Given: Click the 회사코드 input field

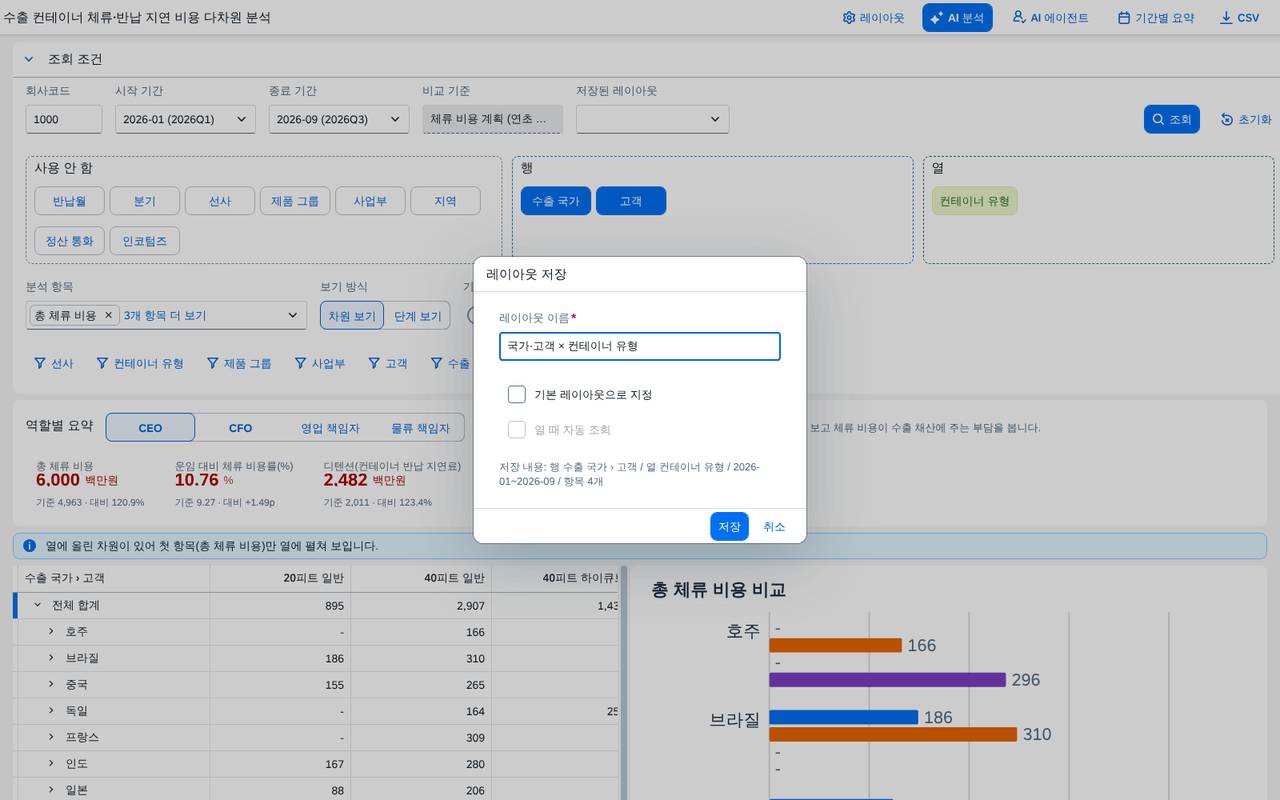Looking at the screenshot, I should (x=64, y=119).
